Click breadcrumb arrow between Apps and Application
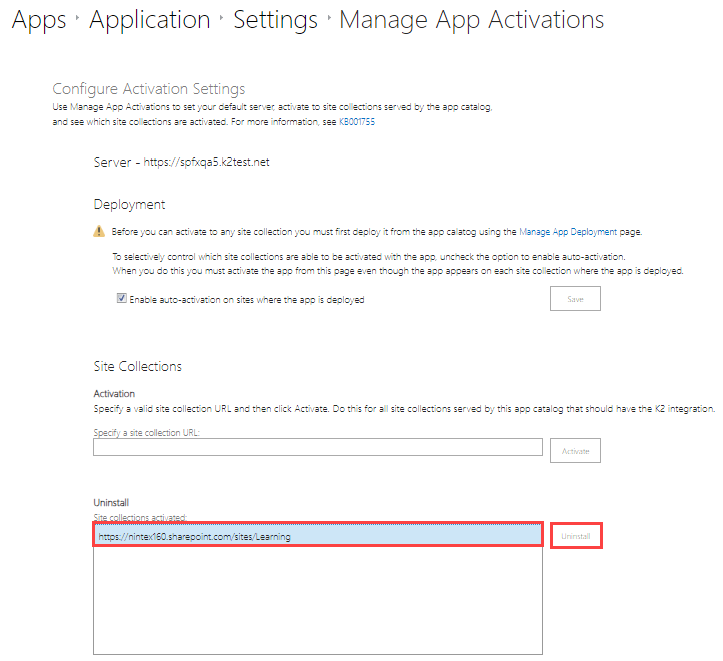The width and height of the screenshot is (723, 661). point(78,20)
